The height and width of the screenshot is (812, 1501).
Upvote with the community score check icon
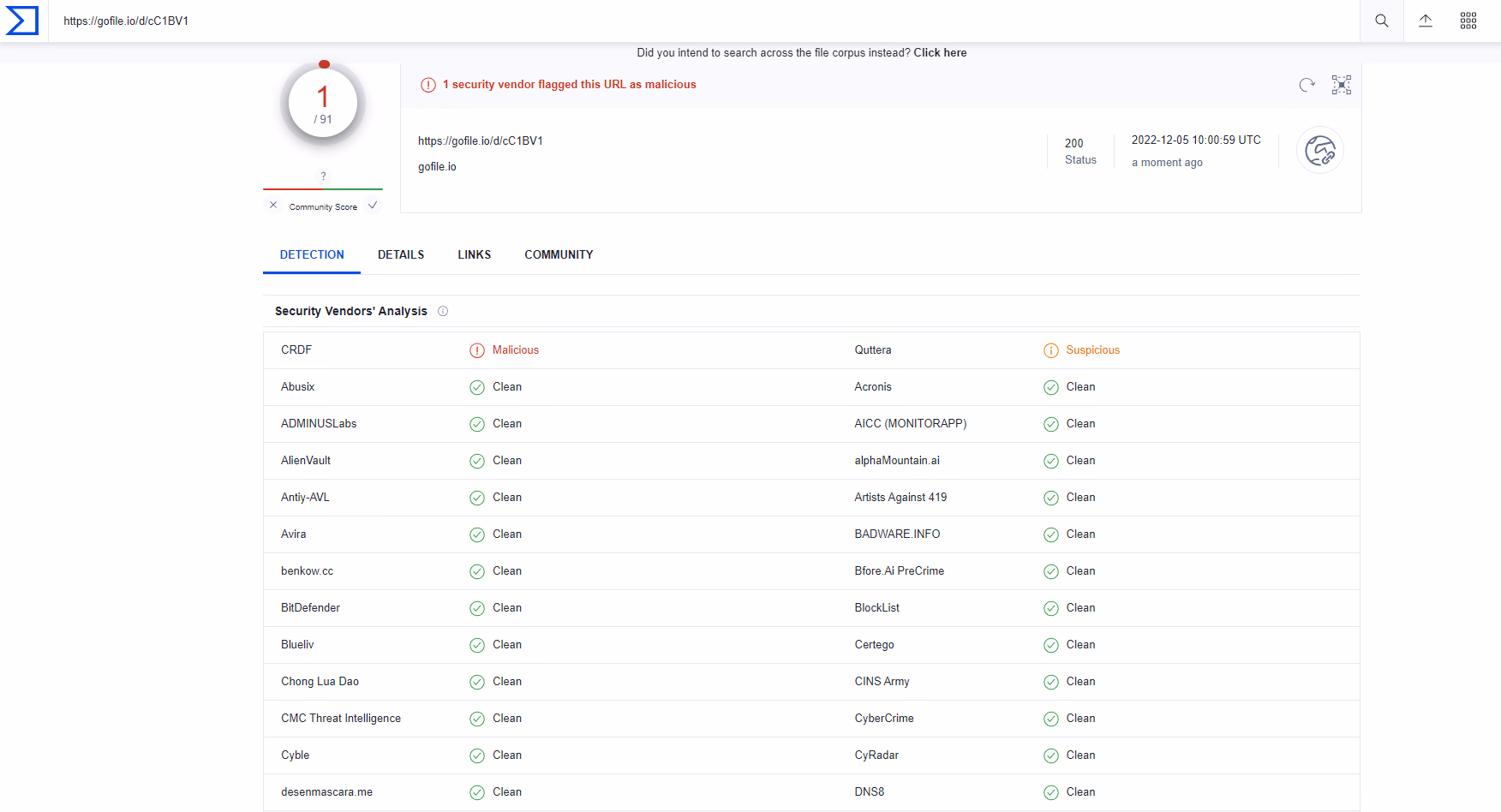(373, 205)
